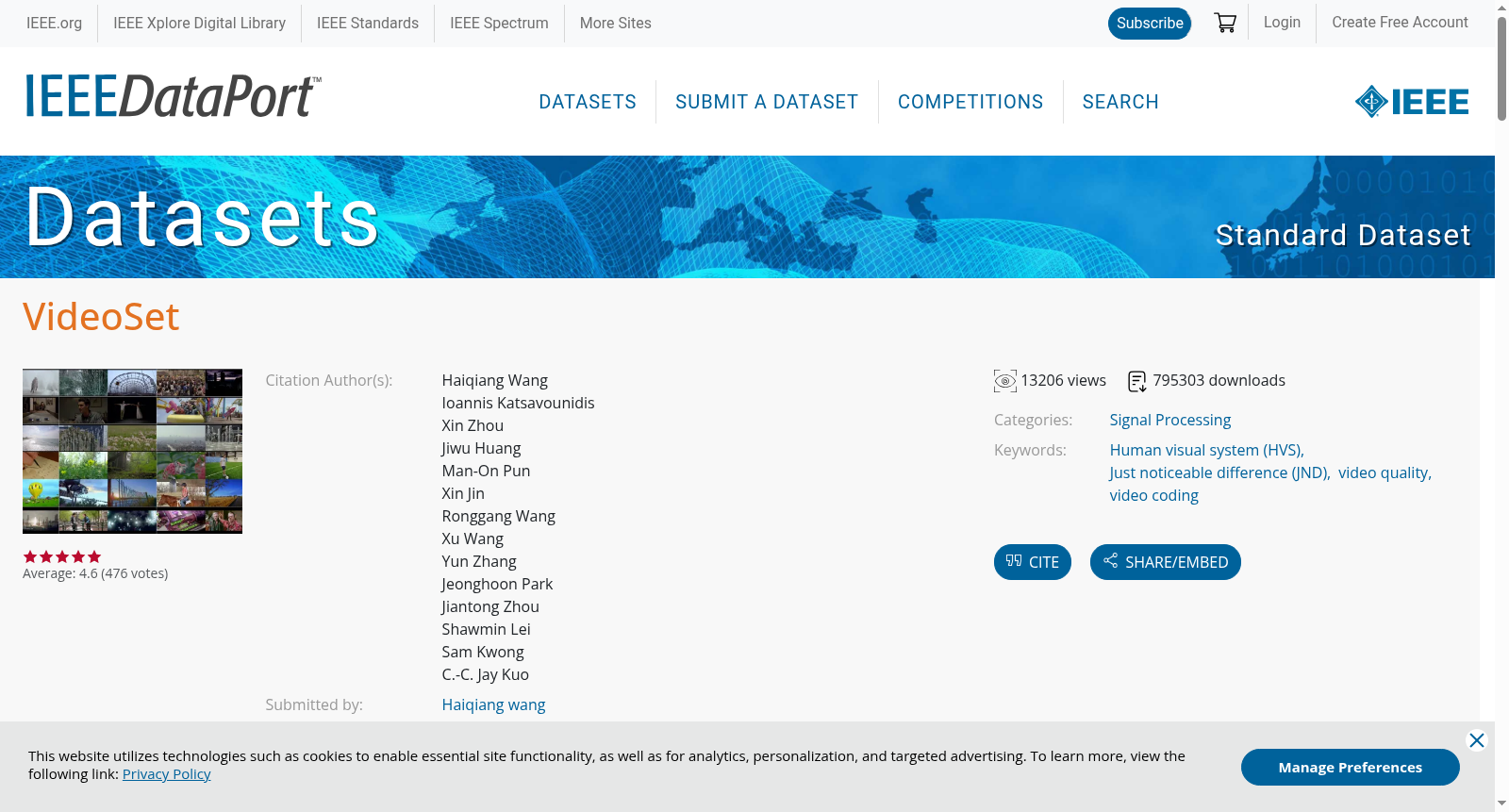Image resolution: width=1509 pixels, height=812 pixels.
Task: Open IEEE.org top link
Action: (x=54, y=23)
